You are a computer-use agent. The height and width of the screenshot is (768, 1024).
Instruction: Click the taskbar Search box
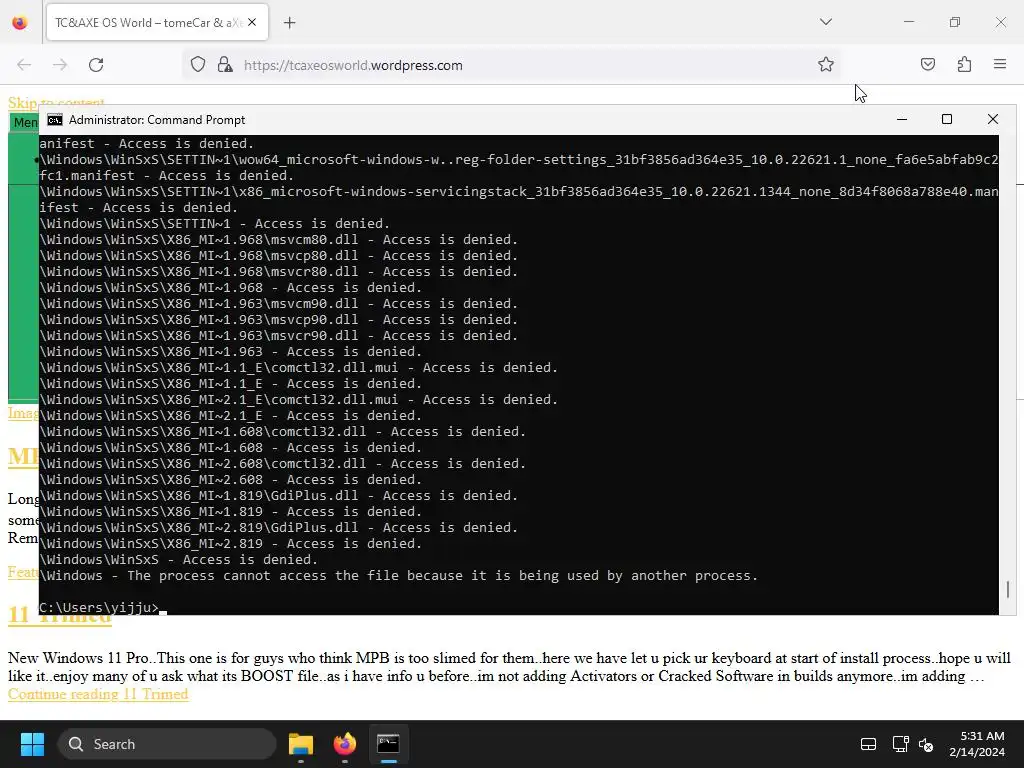[x=167, y=744]
